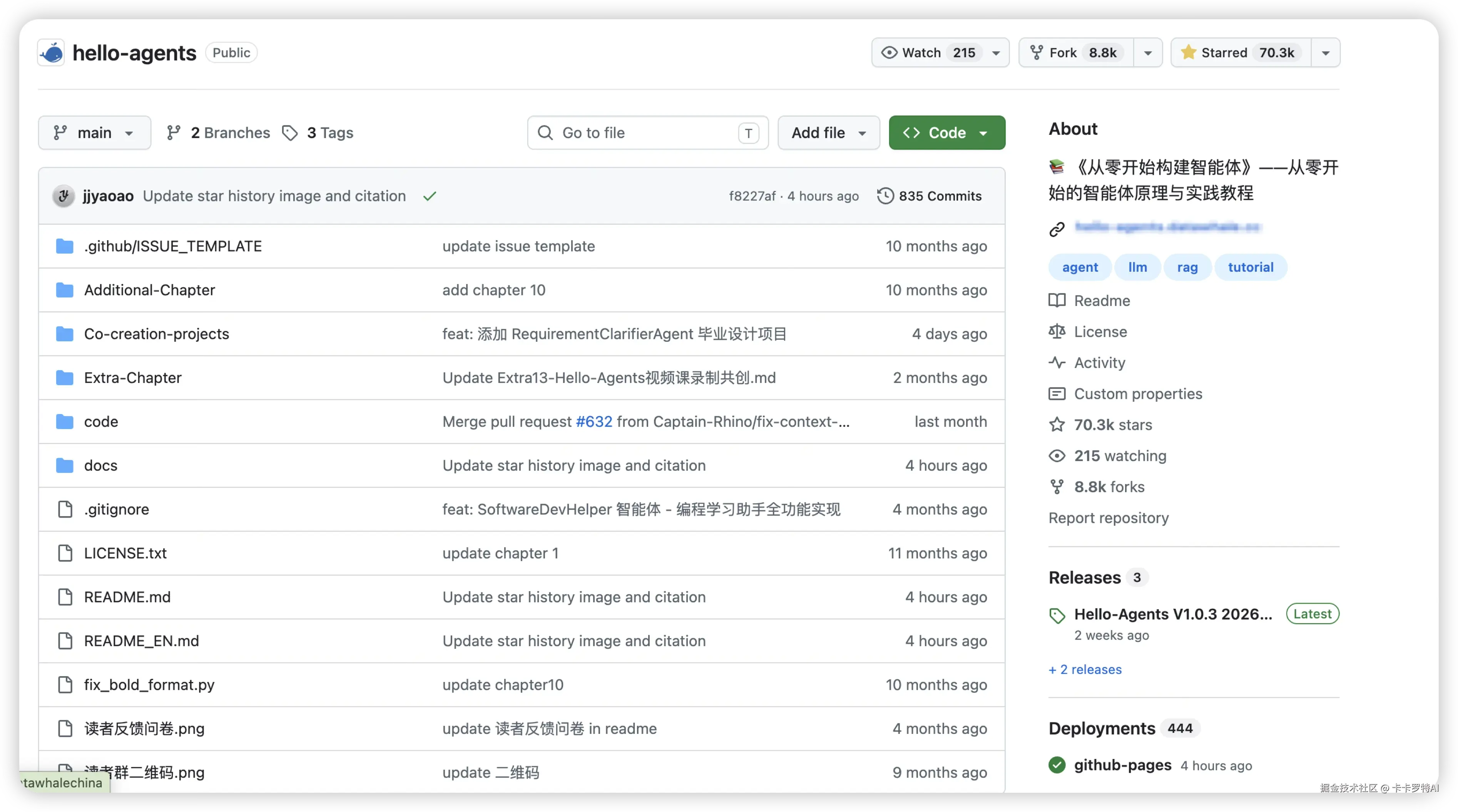This screenshot has width=1458, height=812.
Task: Open the Custom properties link
Action: click(x=1138, y=394)
